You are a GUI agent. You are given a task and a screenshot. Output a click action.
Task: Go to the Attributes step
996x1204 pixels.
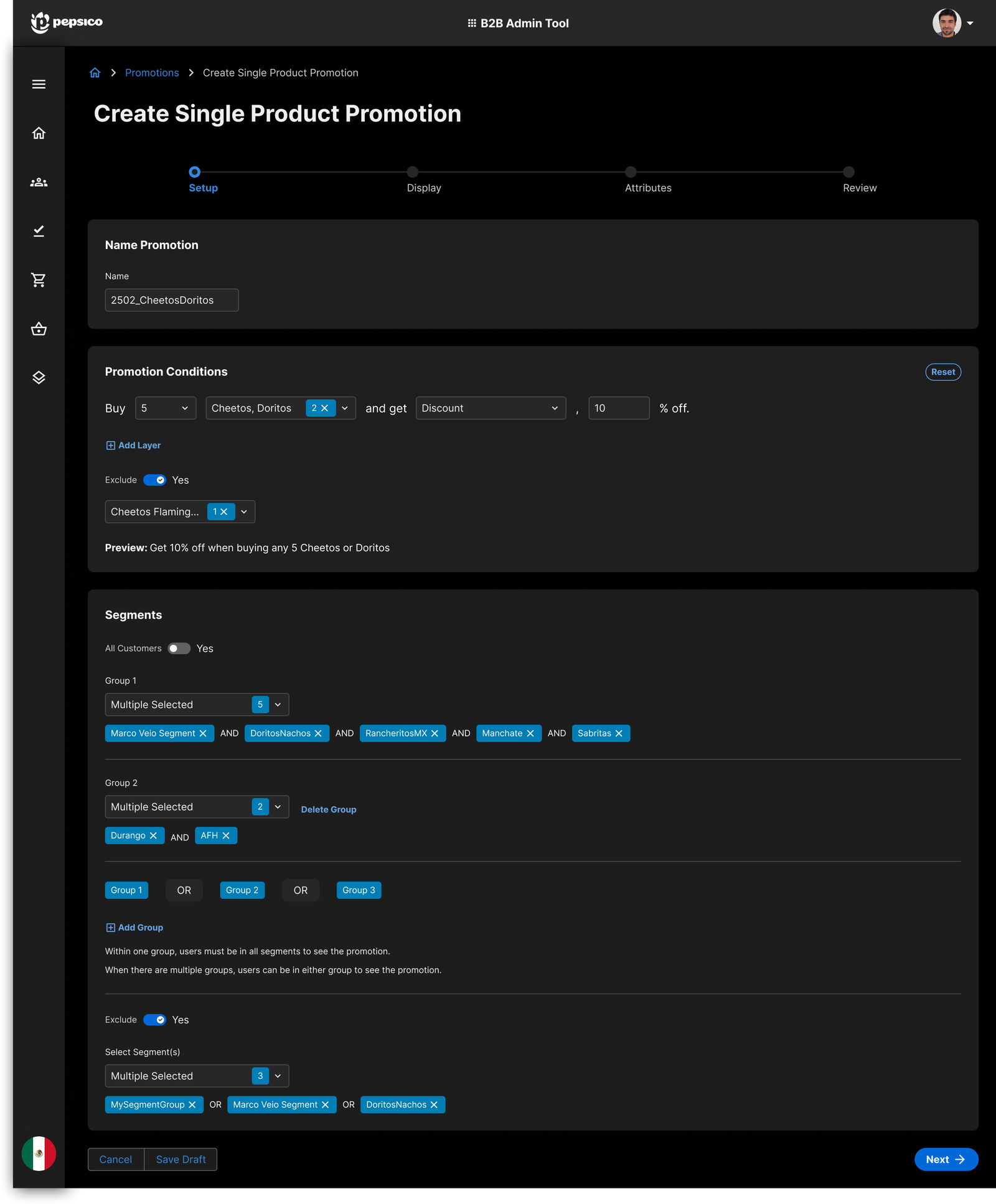(648, 180)
